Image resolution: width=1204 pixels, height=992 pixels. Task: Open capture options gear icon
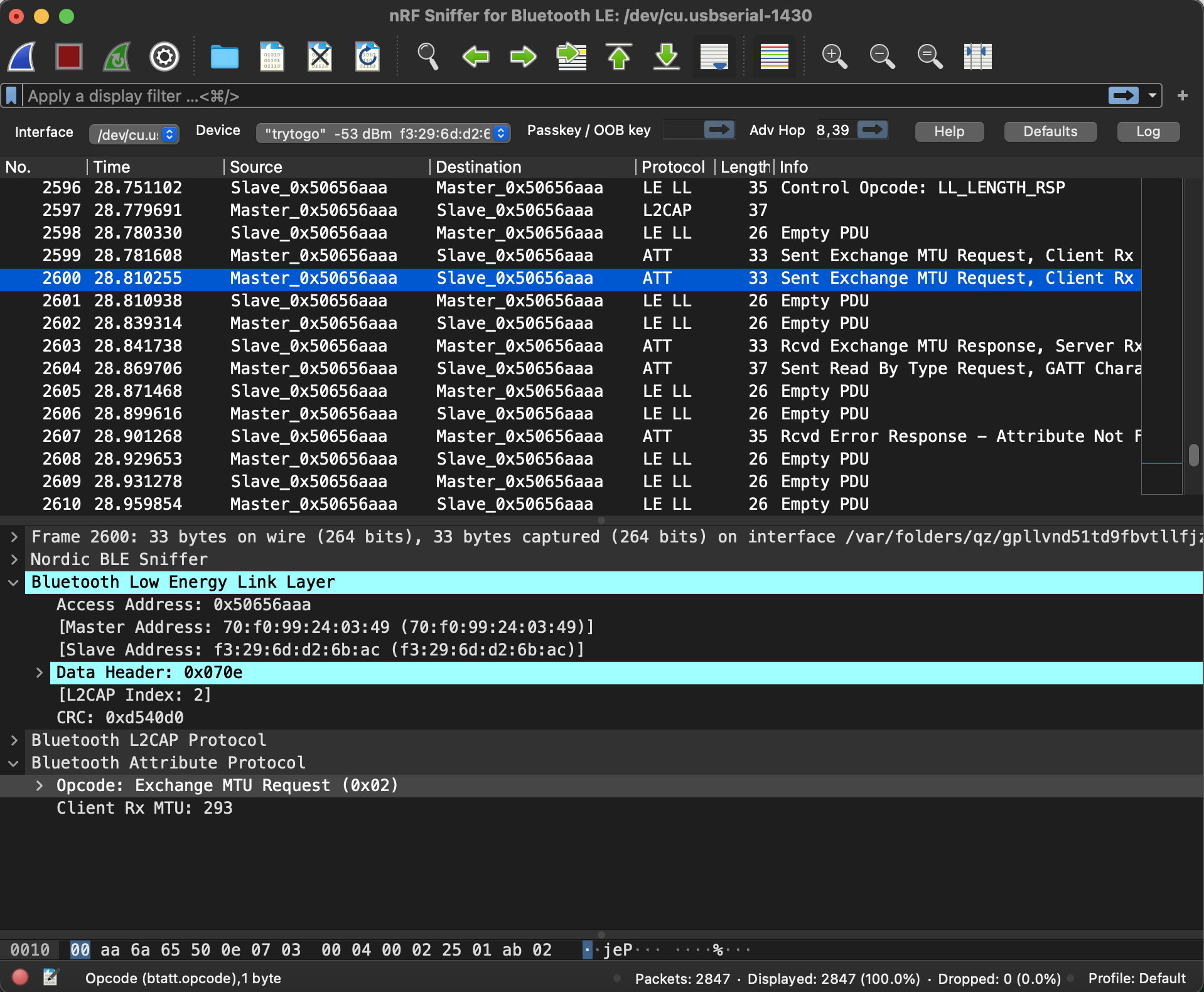coord(164,57)
